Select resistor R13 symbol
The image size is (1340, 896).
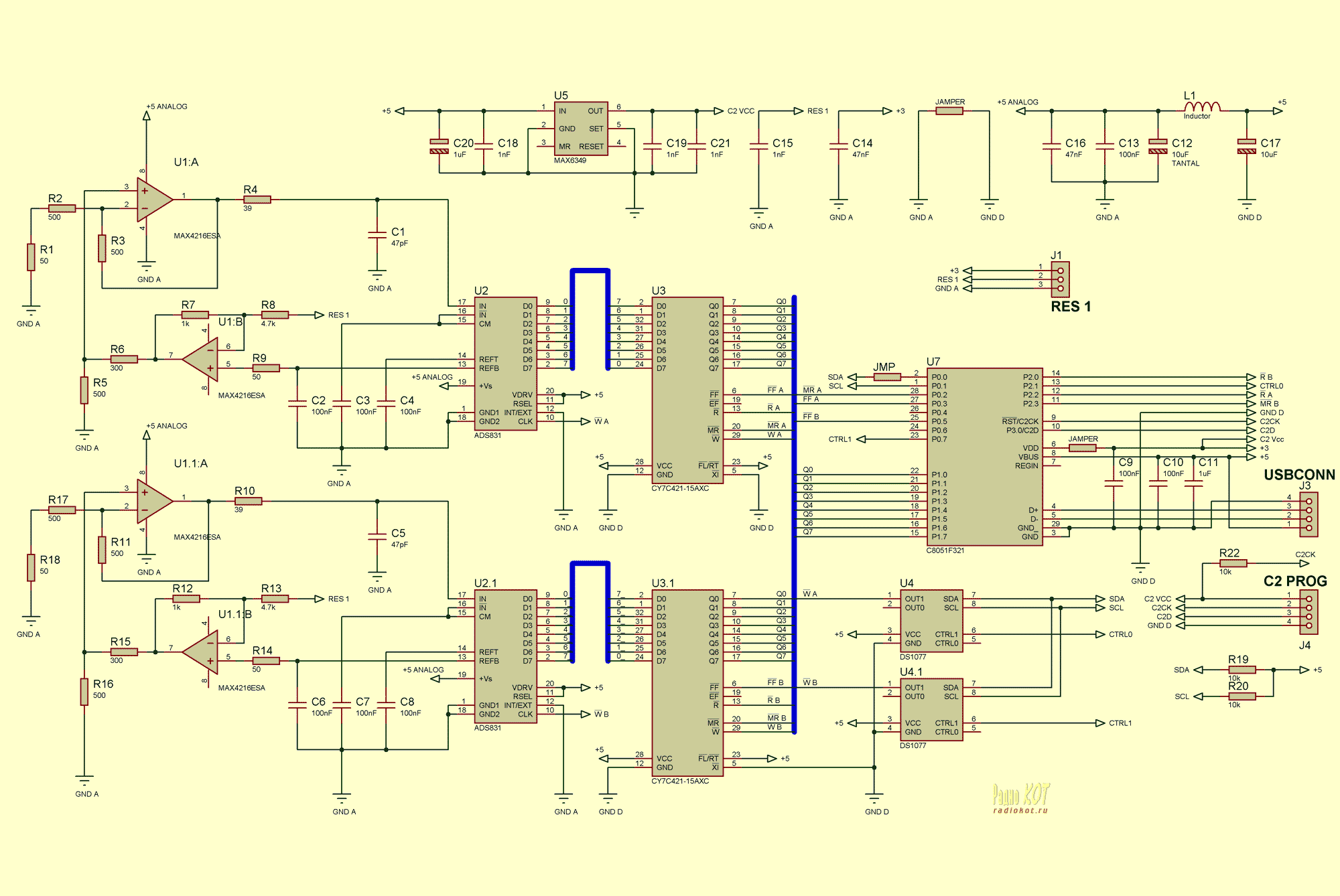coord(275,599)
